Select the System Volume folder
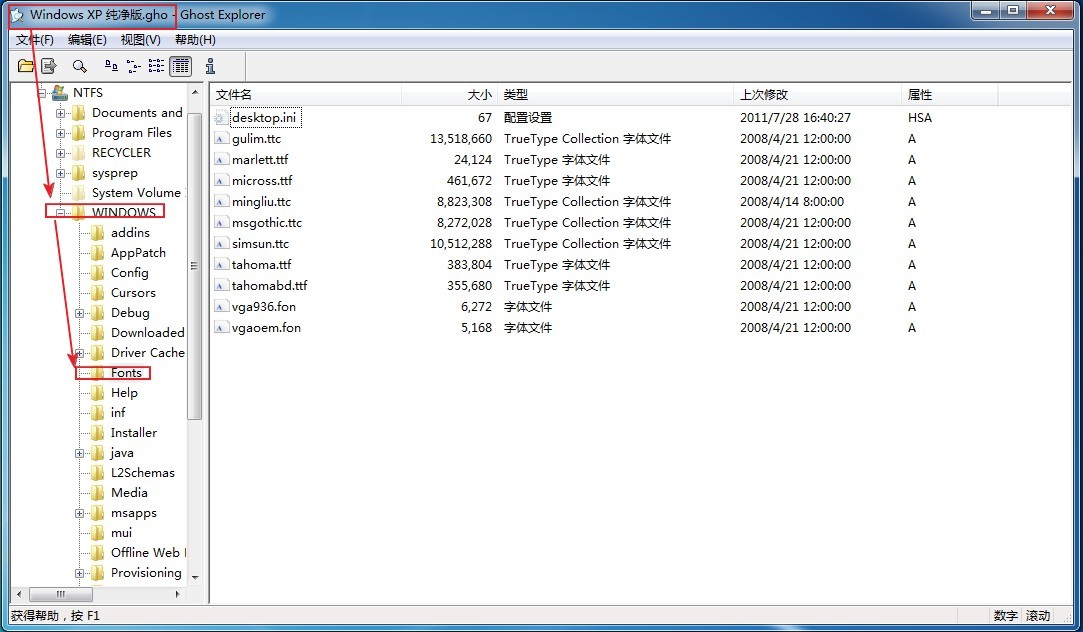The width and height of the screenshot is (1083, 632). point(137,193)
